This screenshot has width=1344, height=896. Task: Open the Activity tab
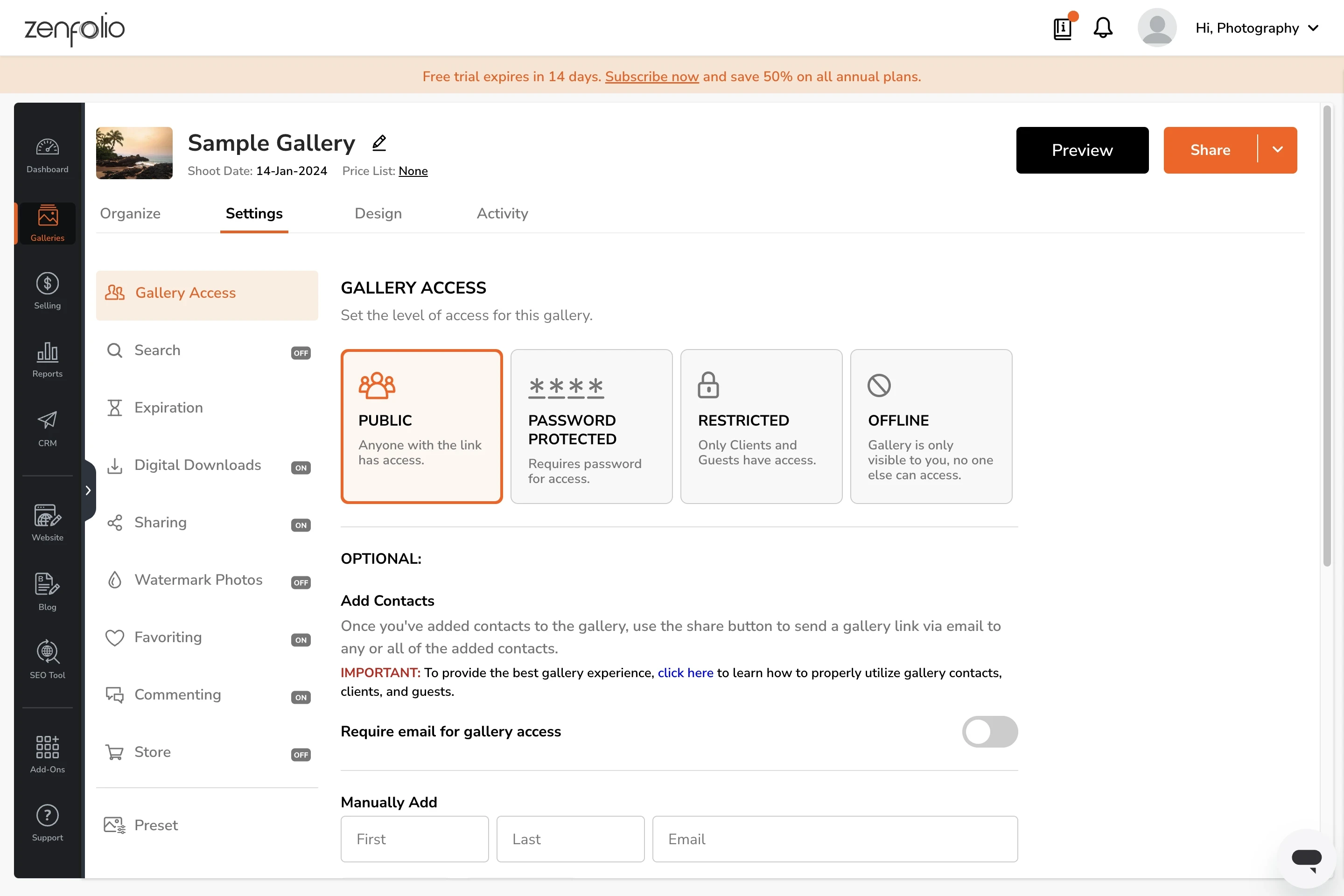[502, 213]
